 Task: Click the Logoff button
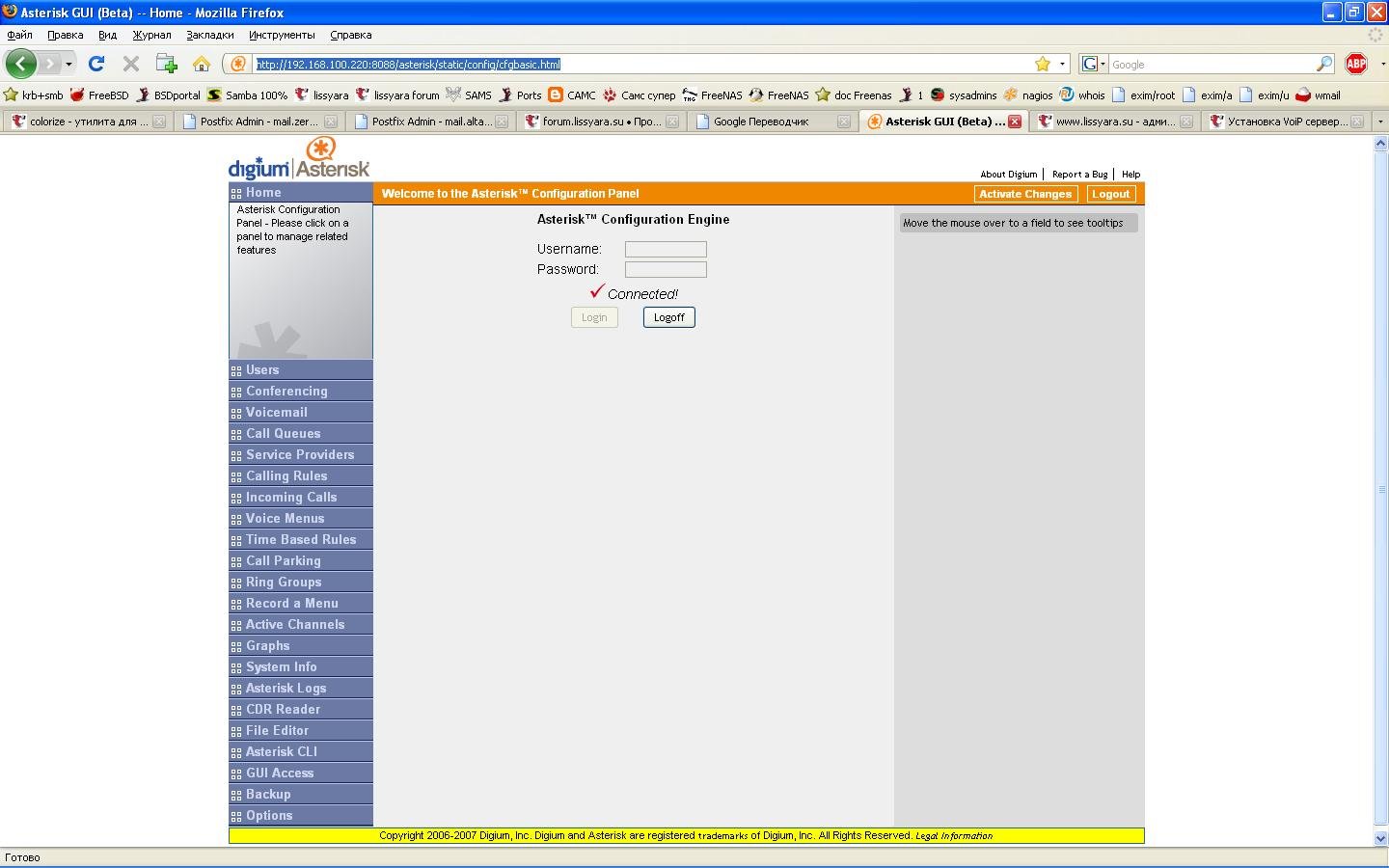669,317
